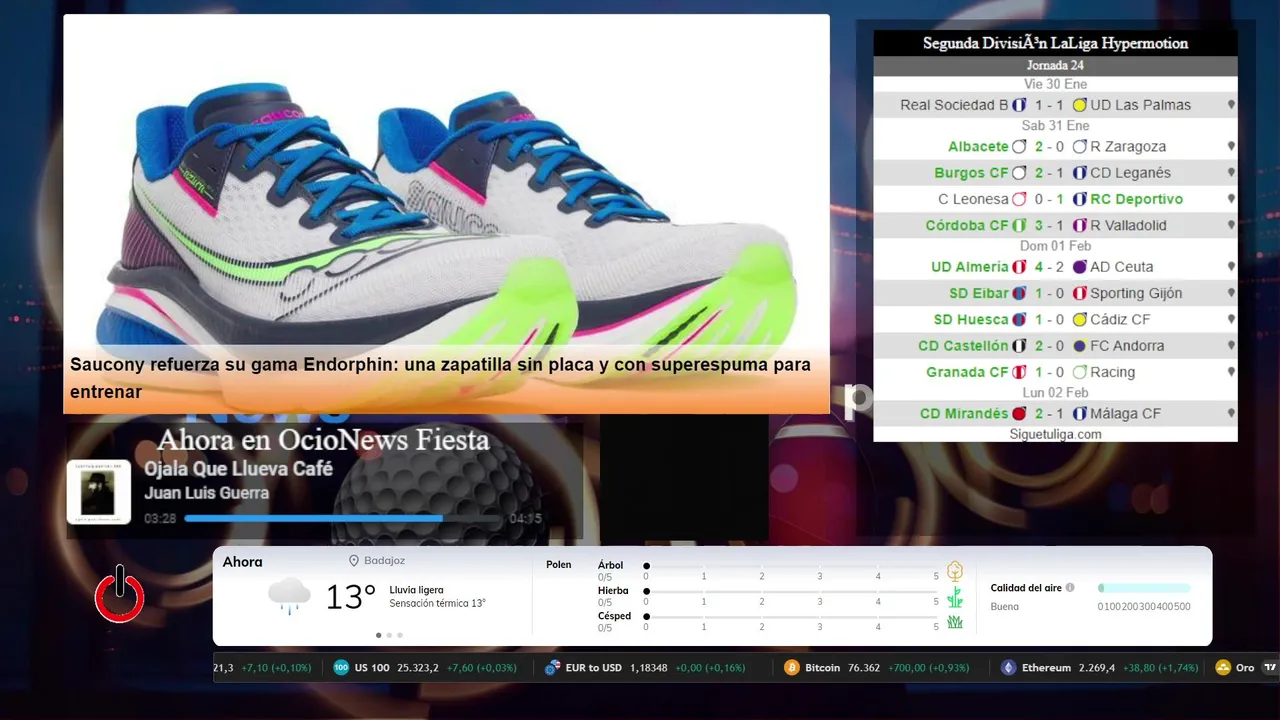Click the air quality index bar

(x=1144, y=588)
